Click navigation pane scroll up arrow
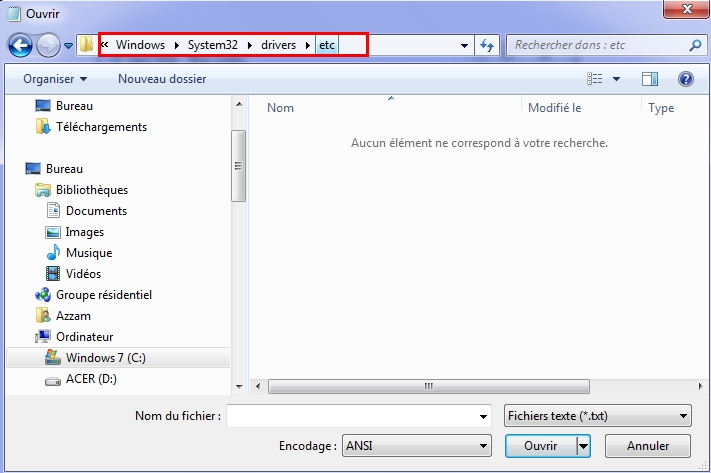 [x=239, y=105]
